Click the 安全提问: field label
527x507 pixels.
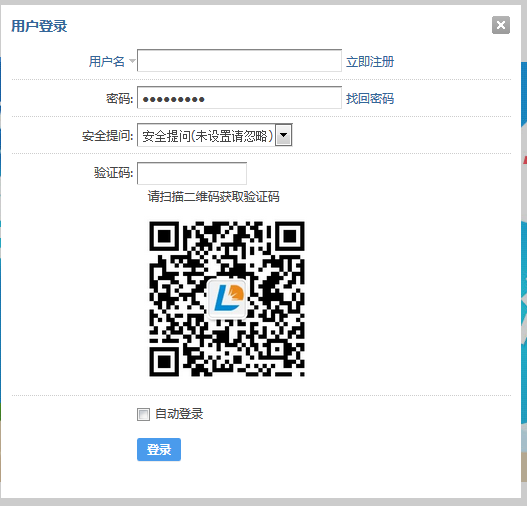(x=108, y=136)
